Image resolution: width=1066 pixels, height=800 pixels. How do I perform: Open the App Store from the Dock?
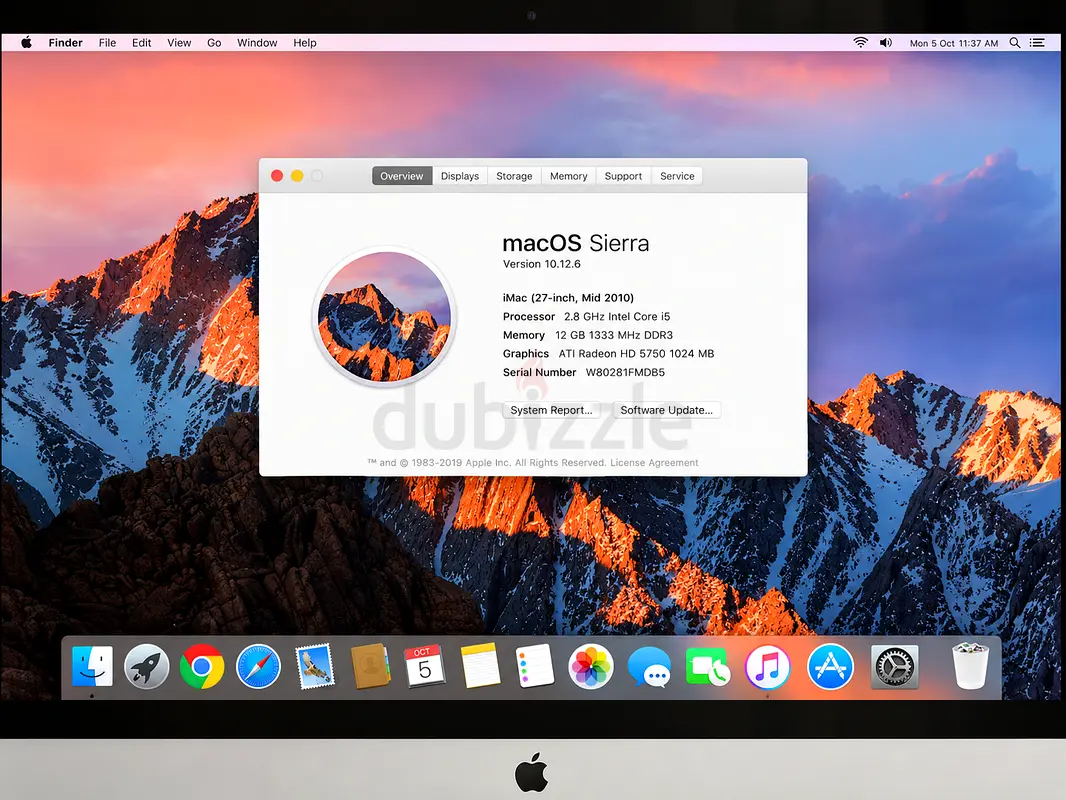point(830,666)
